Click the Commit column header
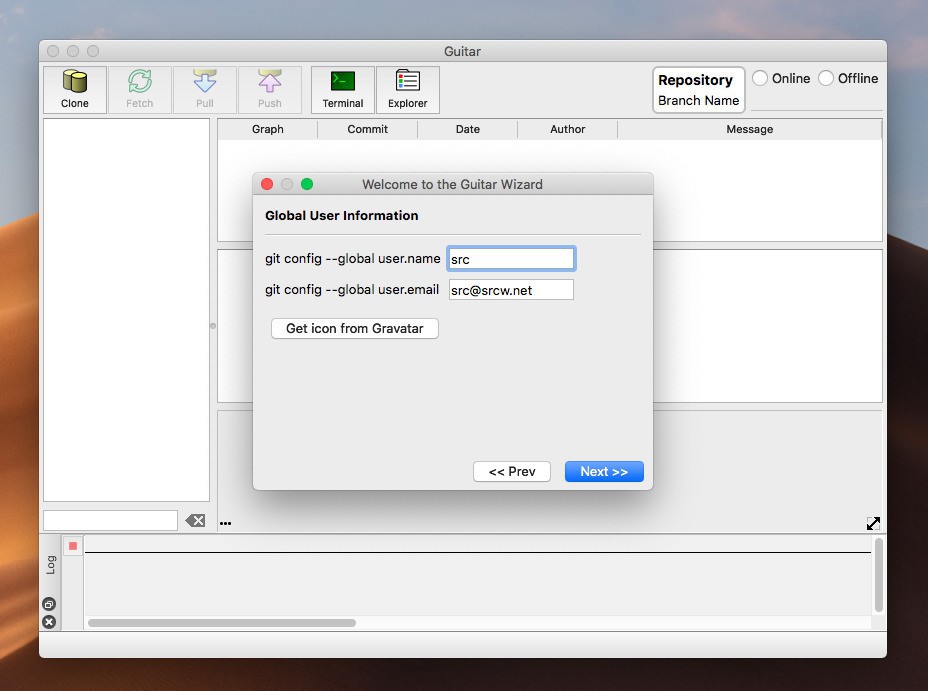This screenshot has height=691, width=928. (368, 129)
